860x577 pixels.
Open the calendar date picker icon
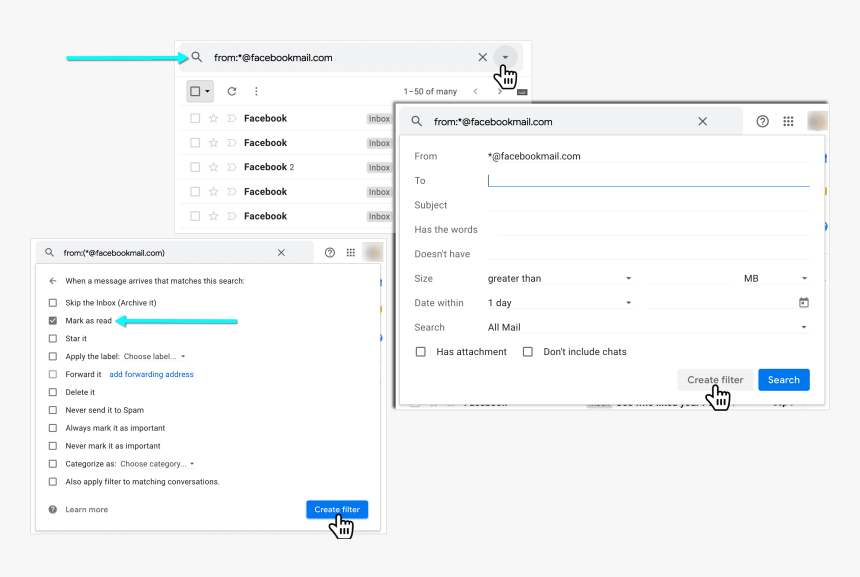804,302
